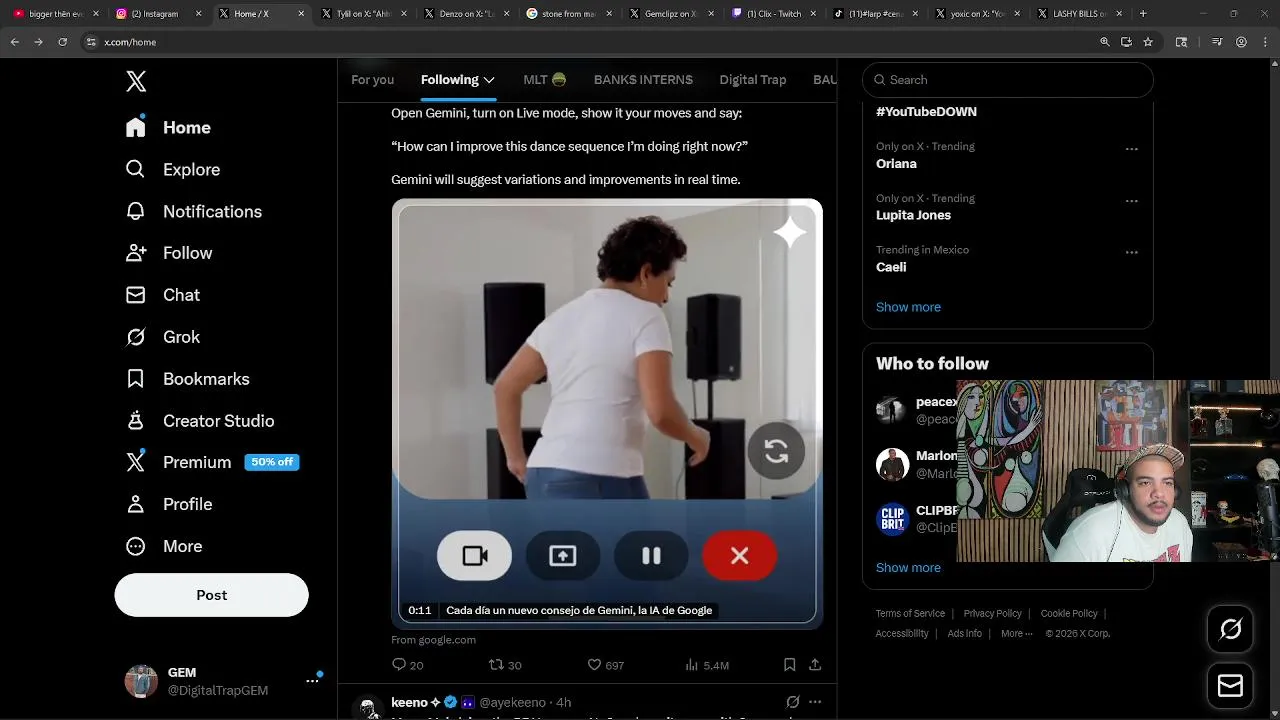Switch to the Digital Trap tab
Screen dimensions: 1280x720
click(753, 80)
